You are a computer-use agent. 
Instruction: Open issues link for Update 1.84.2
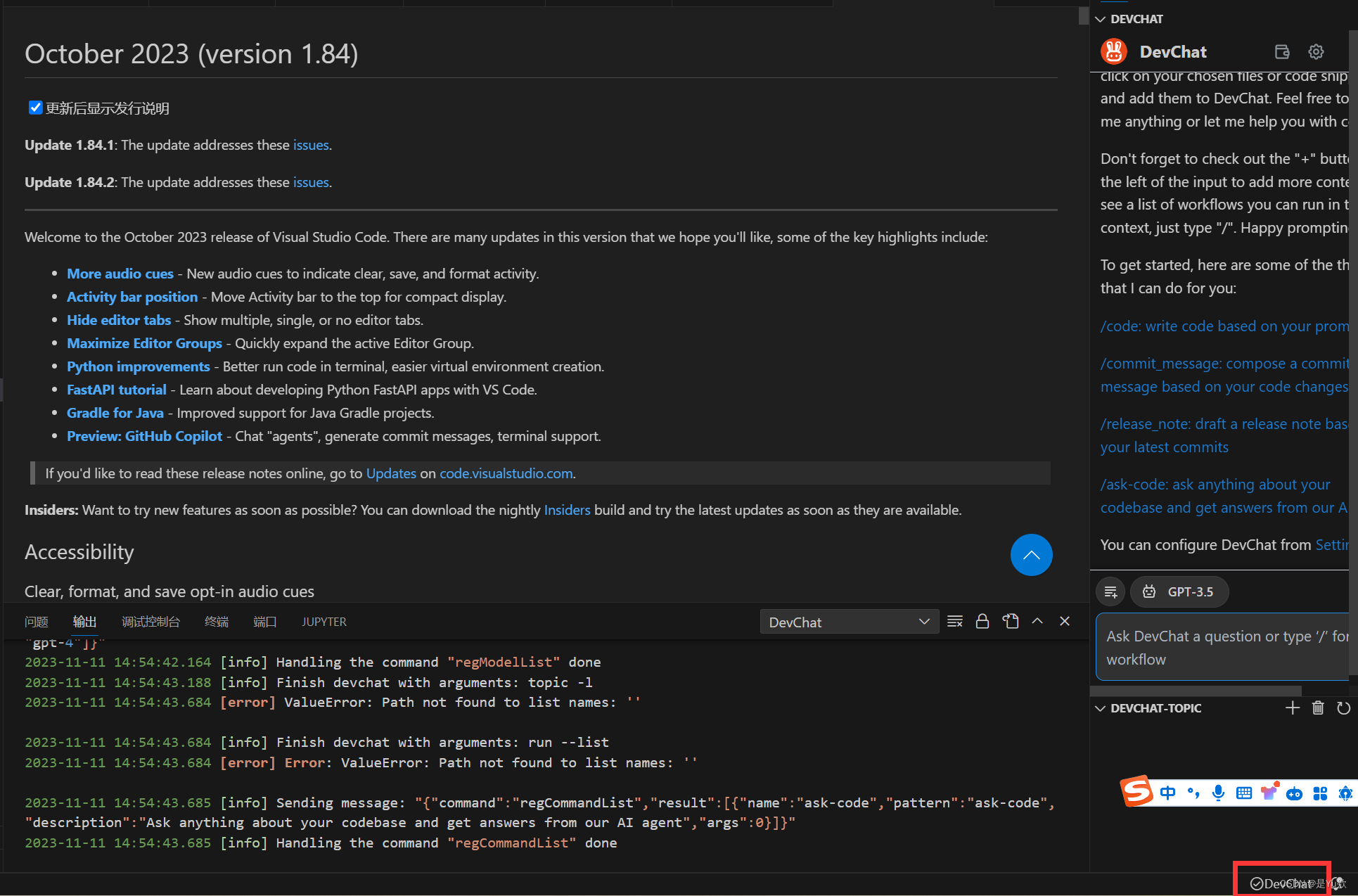click(311, 182)
